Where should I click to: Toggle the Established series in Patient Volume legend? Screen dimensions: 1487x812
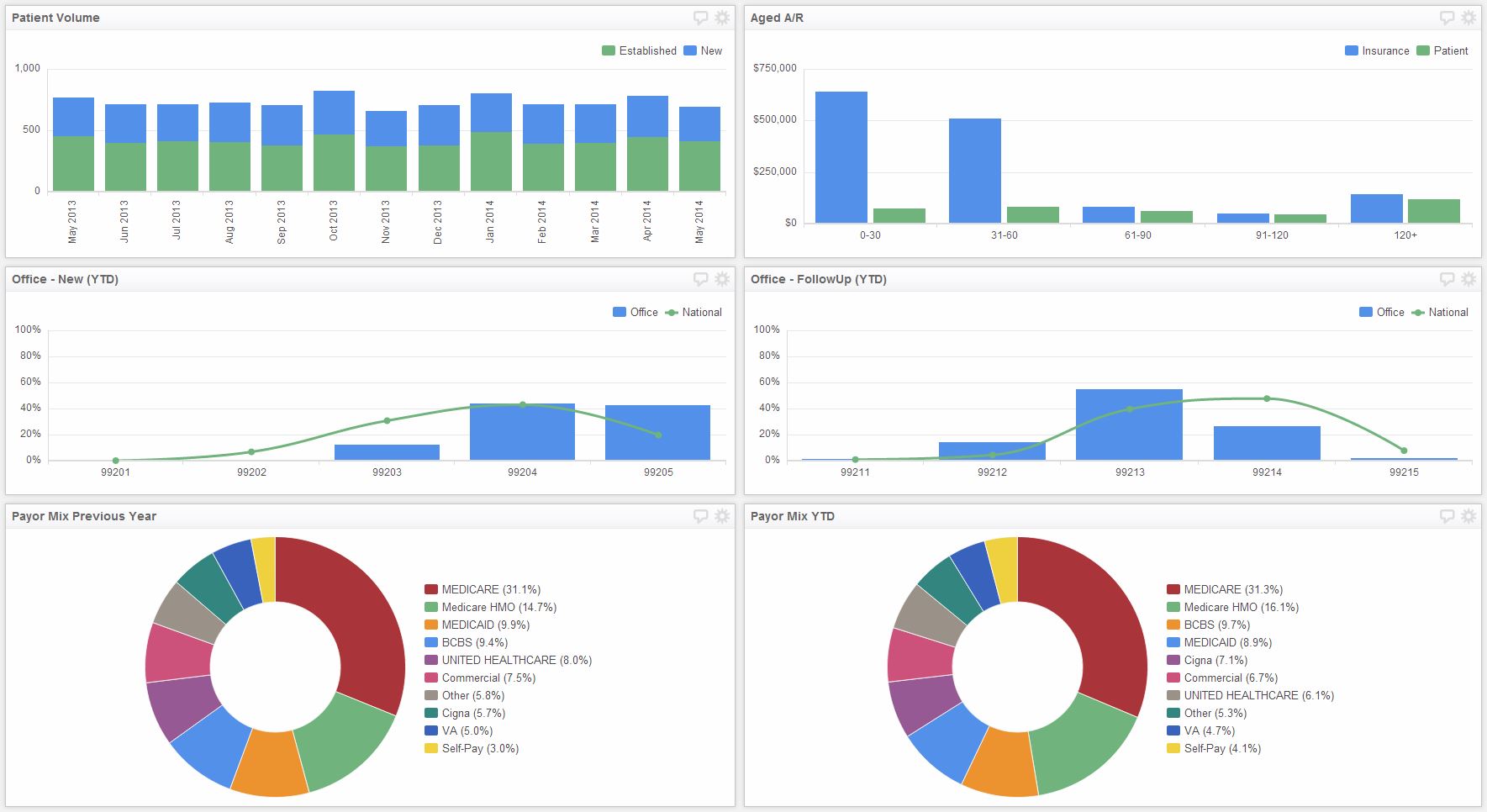647,50
